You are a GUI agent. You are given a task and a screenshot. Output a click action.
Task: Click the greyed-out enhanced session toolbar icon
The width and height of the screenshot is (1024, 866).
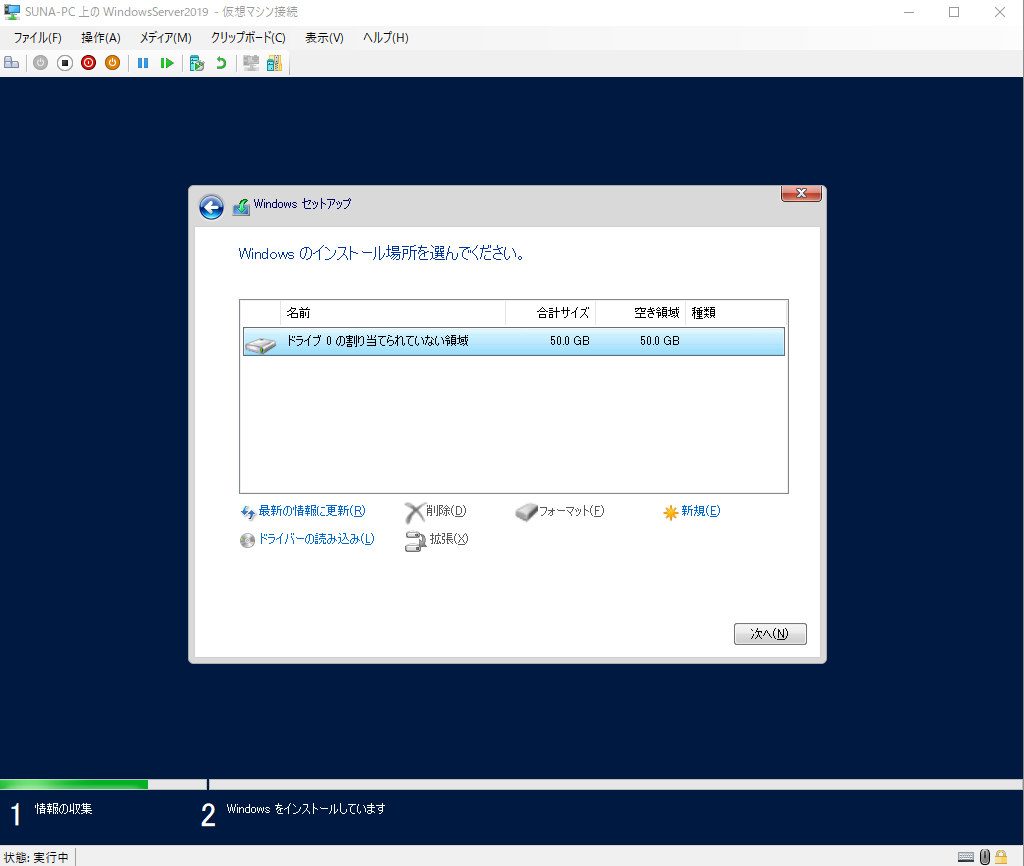click(251, 63)
